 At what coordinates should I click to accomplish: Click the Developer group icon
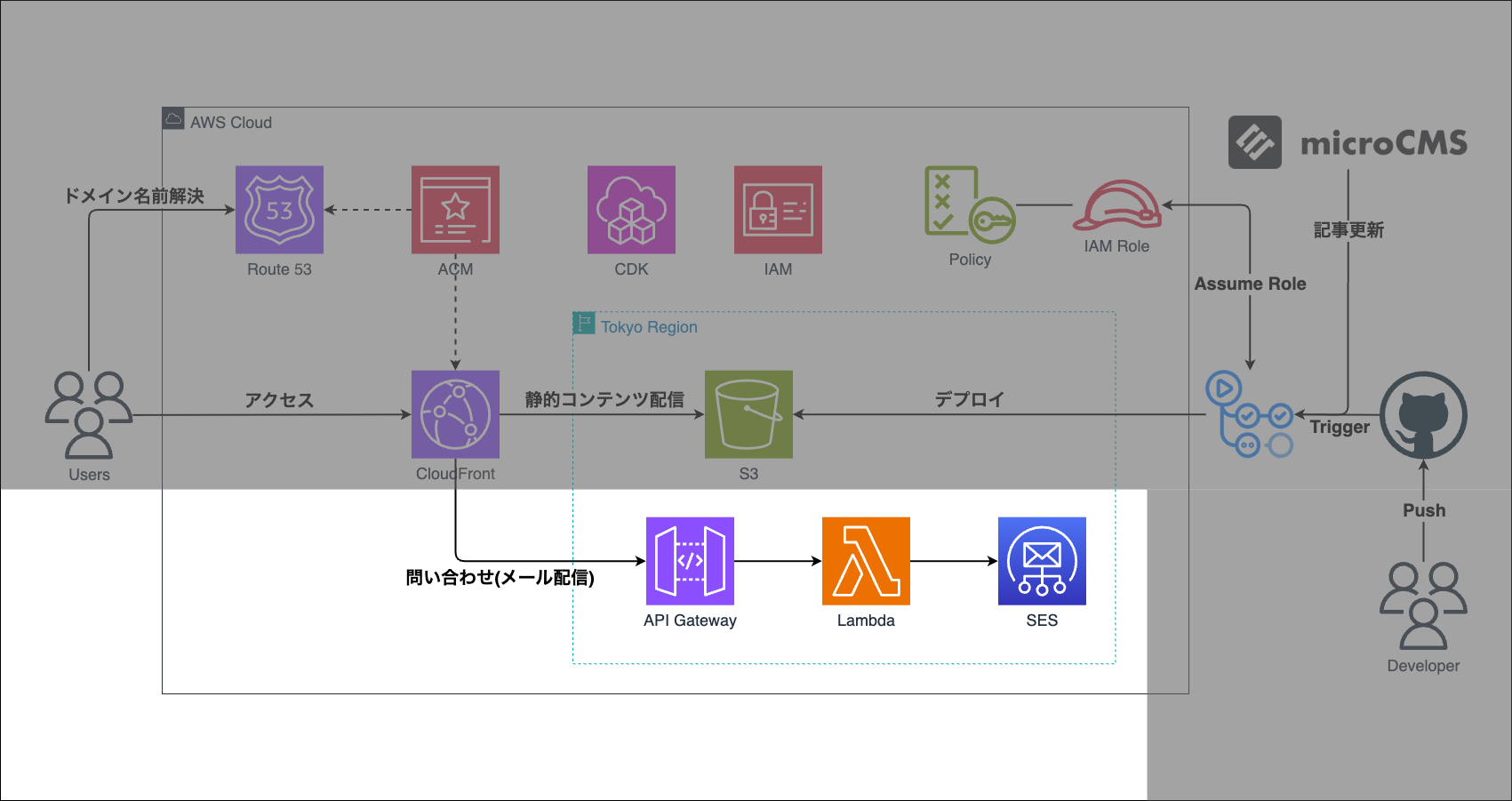pos(1423,605)
